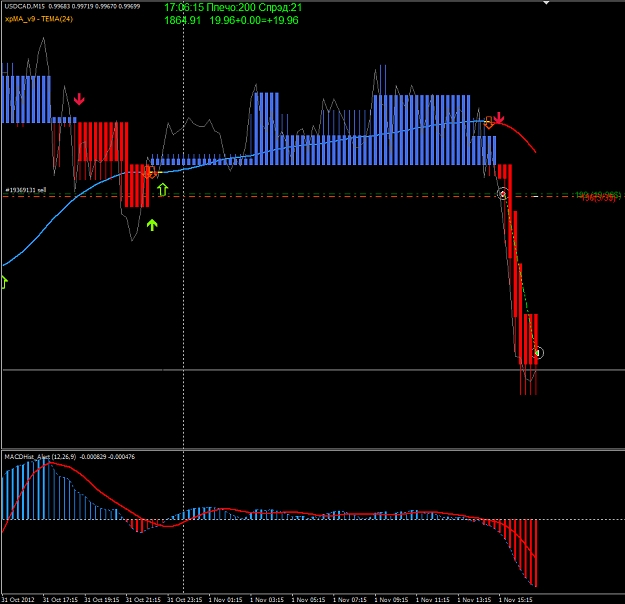Click the '1 Nov 11:15' time axis label
The height and width of the screenshot is (604, 625).
pyautogui.click(x=432, y=600)
